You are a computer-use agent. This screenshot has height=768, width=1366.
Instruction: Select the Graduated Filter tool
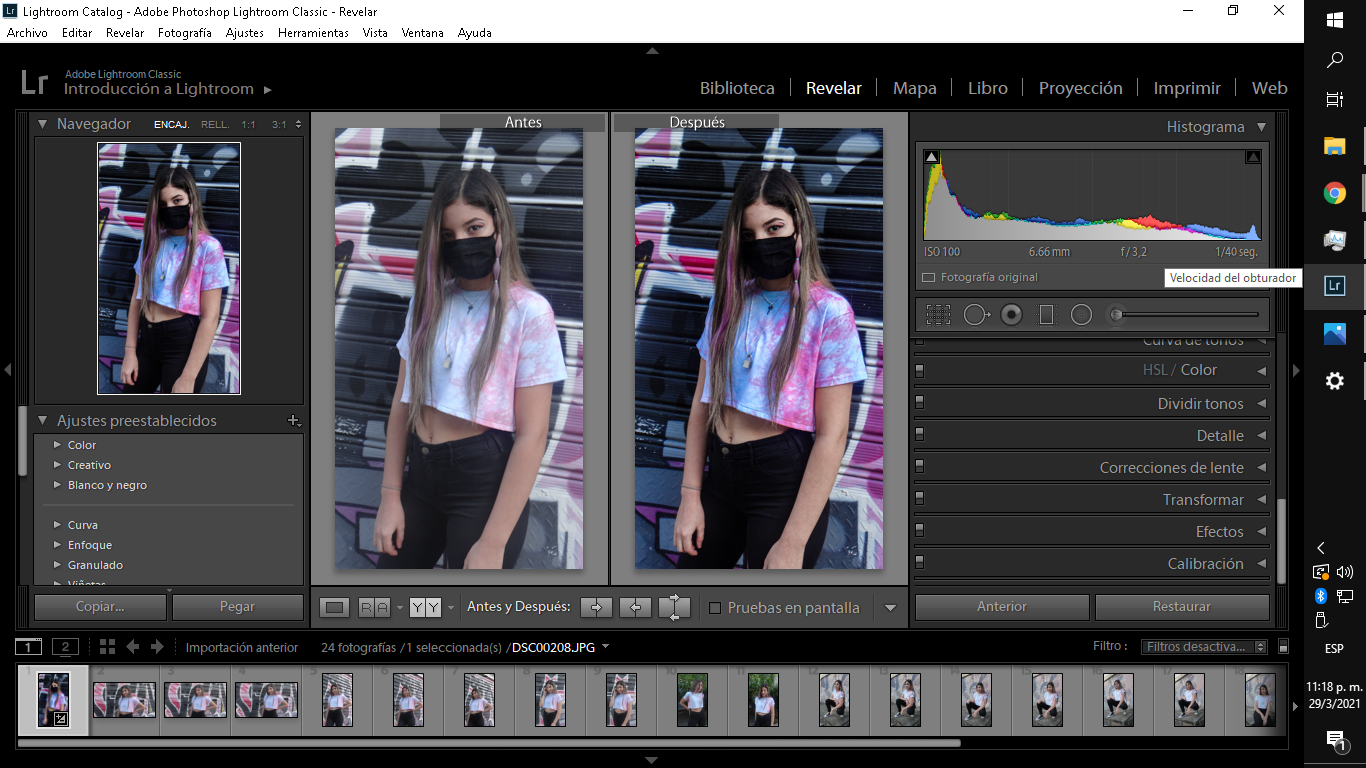tap(1046, 315)
